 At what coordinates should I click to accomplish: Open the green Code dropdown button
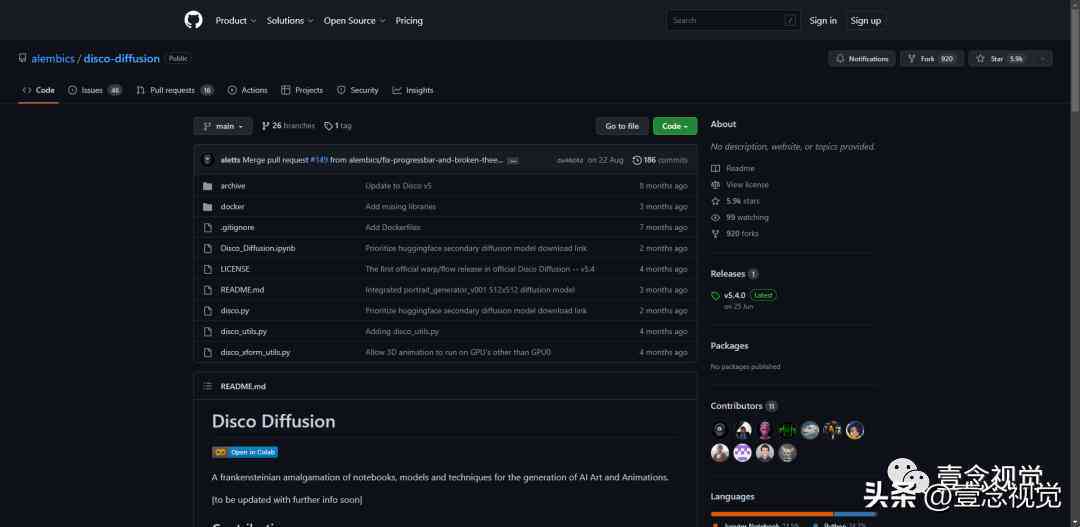675,126
